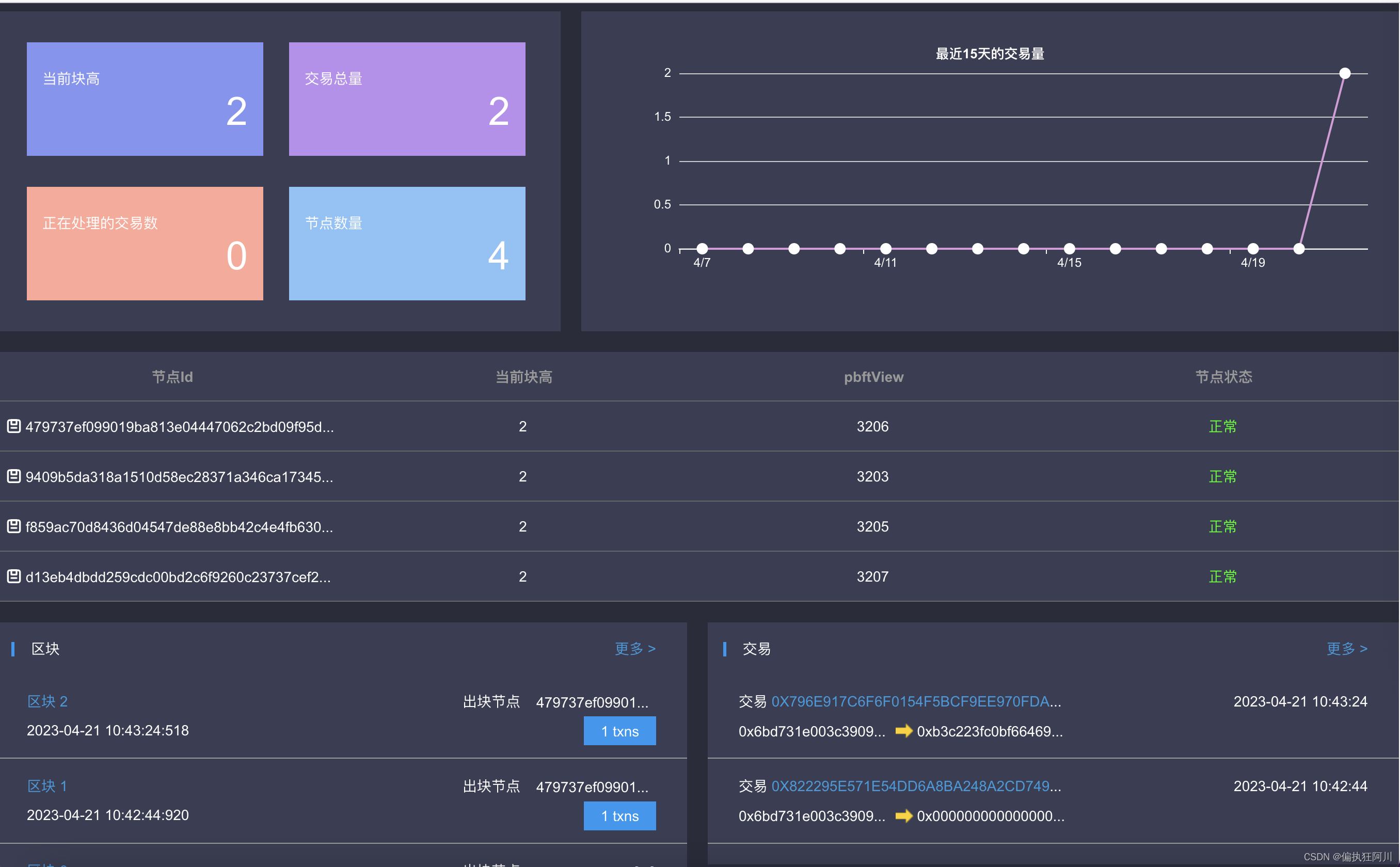Click the pbftView value 3203
1400x867 pixels.
pyautogui.click(x=872, y=476)
